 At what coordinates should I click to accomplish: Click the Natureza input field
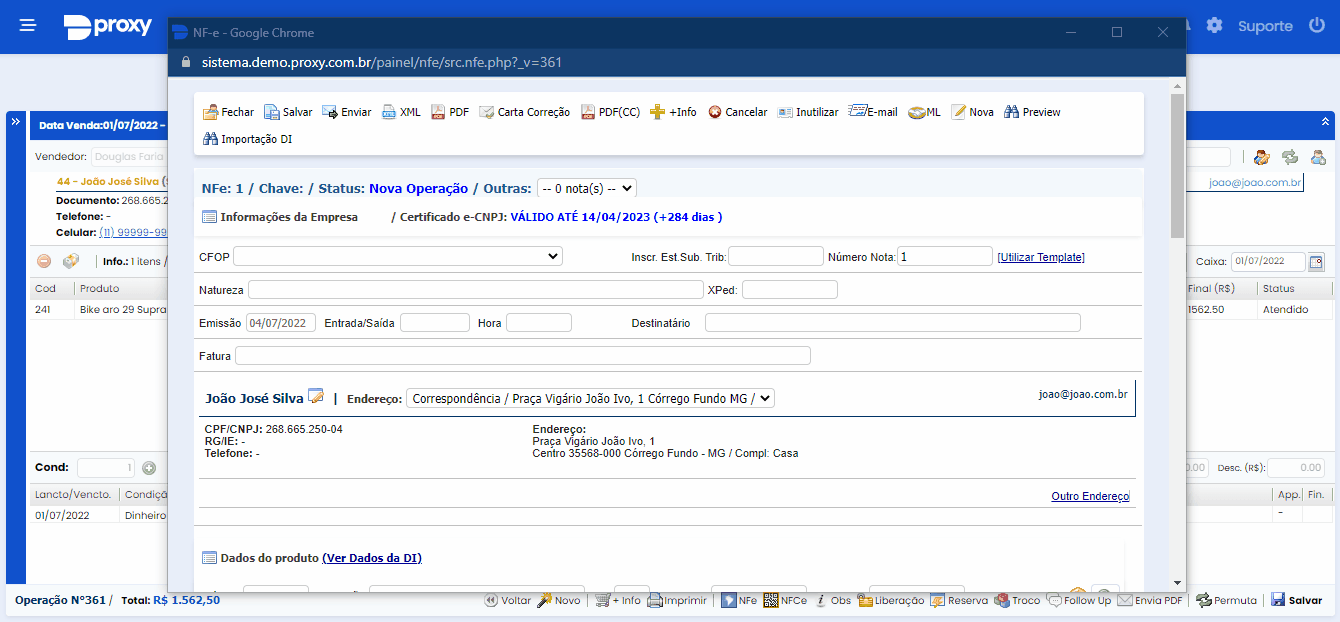(476, 289)
